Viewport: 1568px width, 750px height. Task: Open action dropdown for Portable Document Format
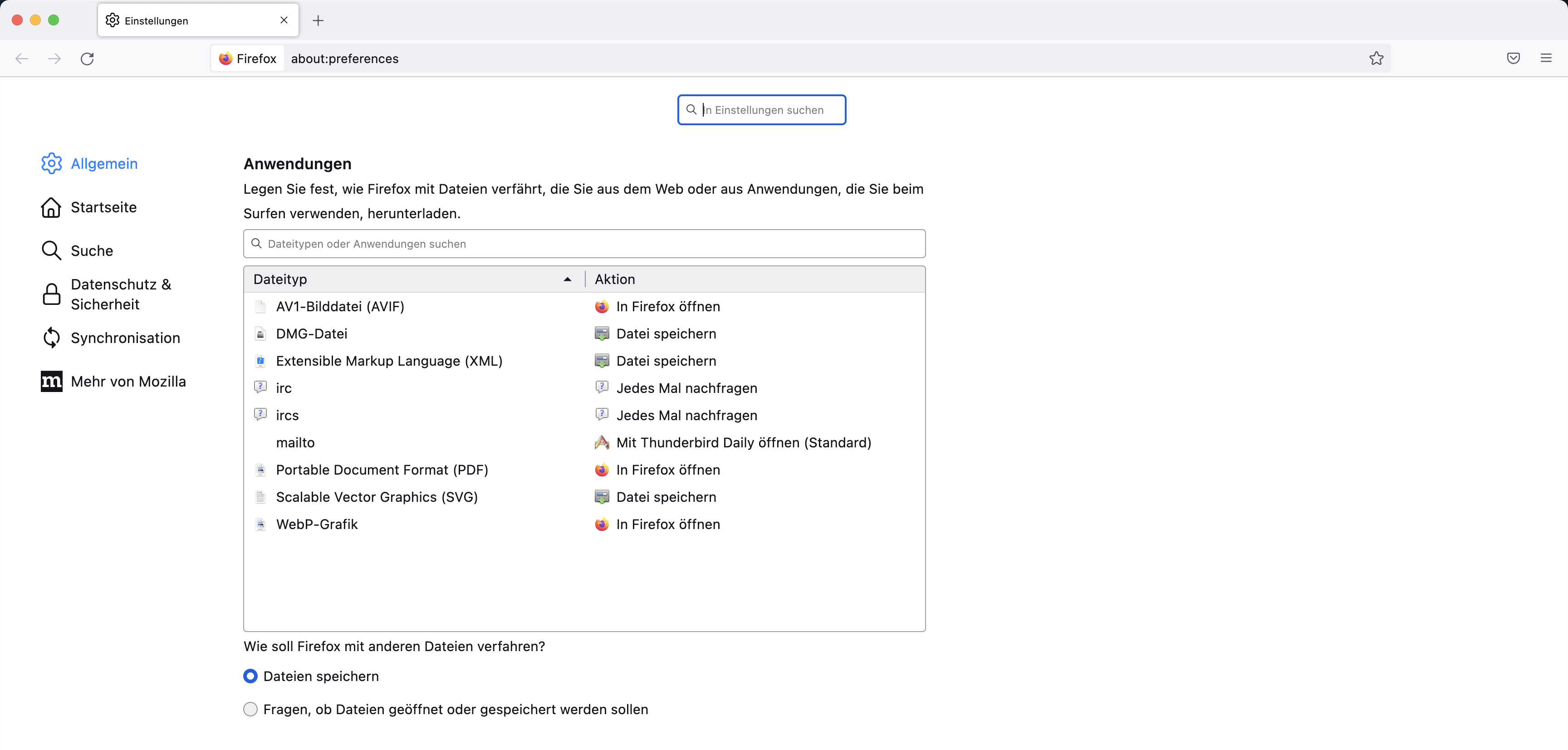tap(668, 470)
